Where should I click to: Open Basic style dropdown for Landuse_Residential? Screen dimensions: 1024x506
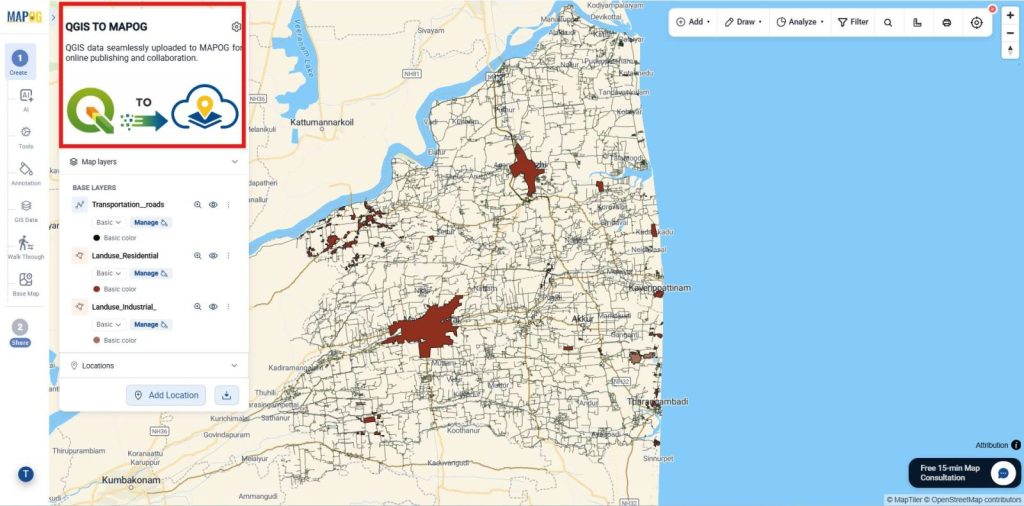pos(108,273)
